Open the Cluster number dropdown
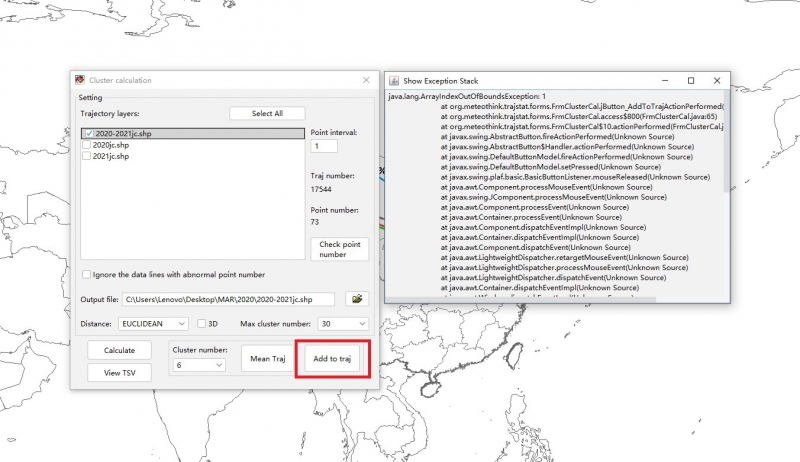The image size is (800, 462). point(197,366)
